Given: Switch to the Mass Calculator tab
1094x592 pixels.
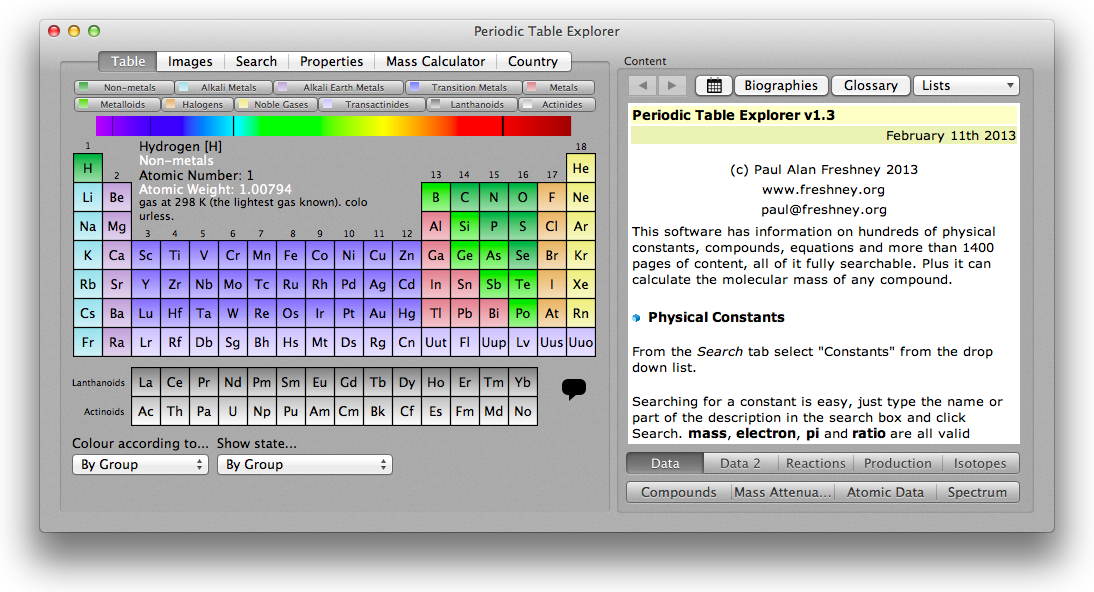Looking at the screenshot, I should (x=436, y=61).
